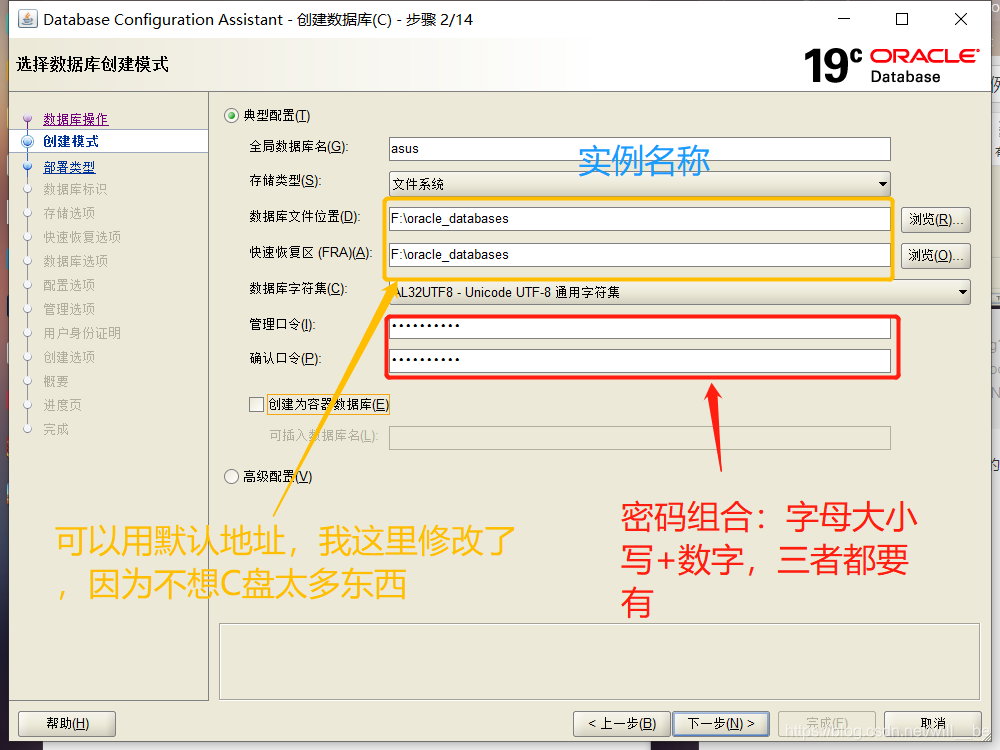Click the 确认口令 password field
1000x750 pixels.
(x=640, y=360)
